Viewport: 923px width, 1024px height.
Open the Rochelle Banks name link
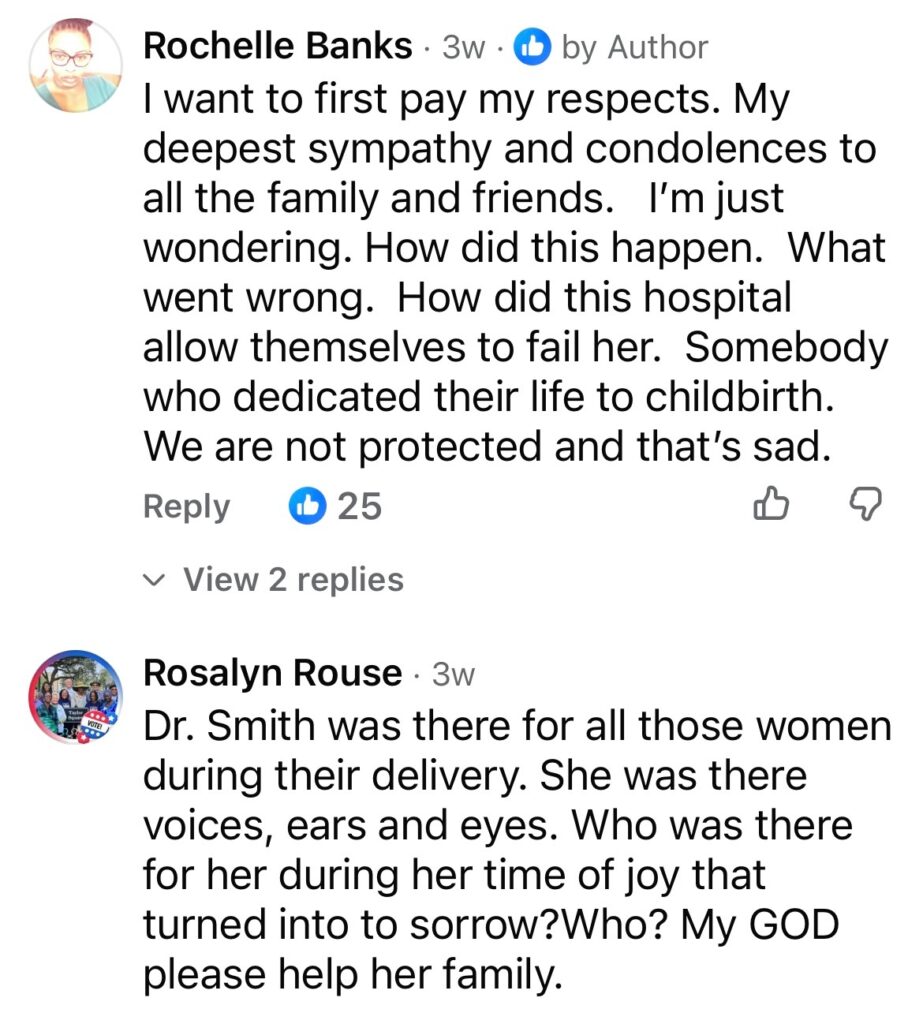(277, 47)
